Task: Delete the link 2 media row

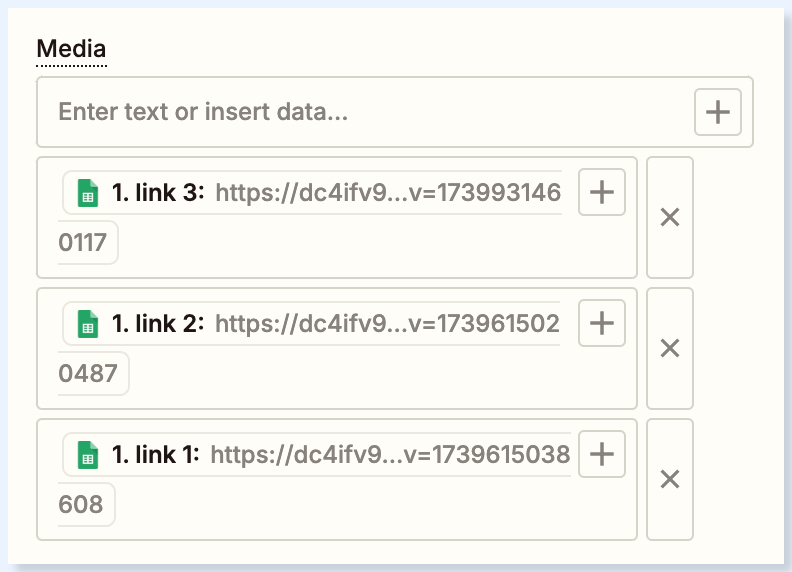Action: coord(670,348)
